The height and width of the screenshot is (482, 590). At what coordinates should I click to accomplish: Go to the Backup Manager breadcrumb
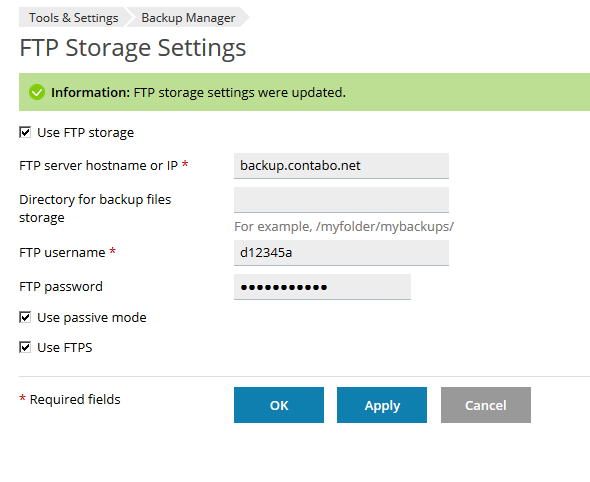[x=188, y=18]
